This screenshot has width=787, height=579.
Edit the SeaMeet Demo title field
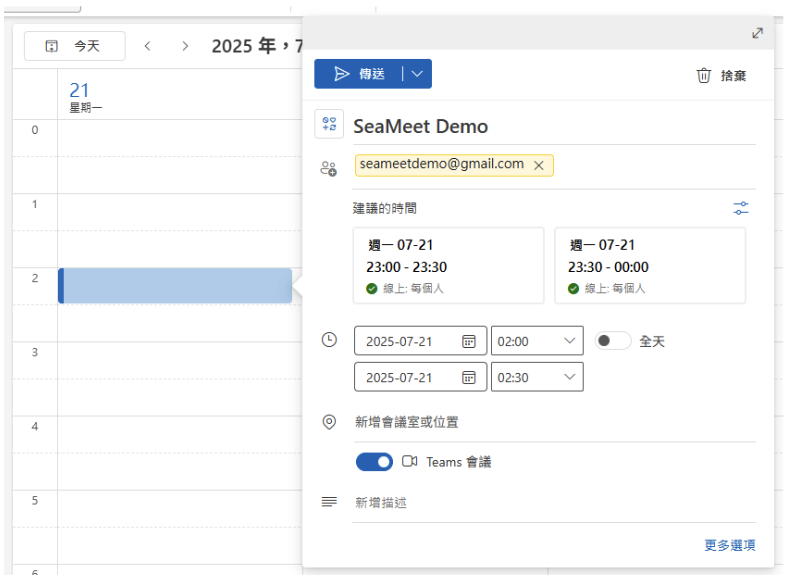pos(554,126)
